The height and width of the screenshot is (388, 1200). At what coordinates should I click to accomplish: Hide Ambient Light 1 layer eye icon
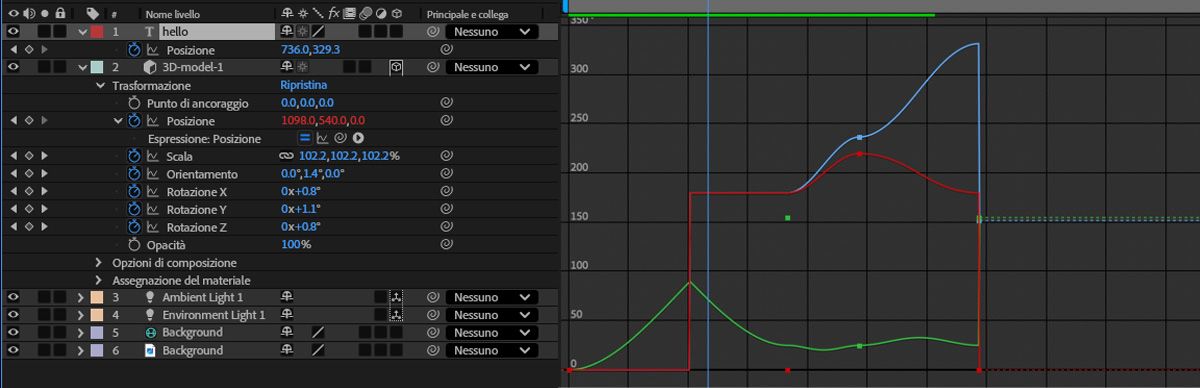[14, 298]
